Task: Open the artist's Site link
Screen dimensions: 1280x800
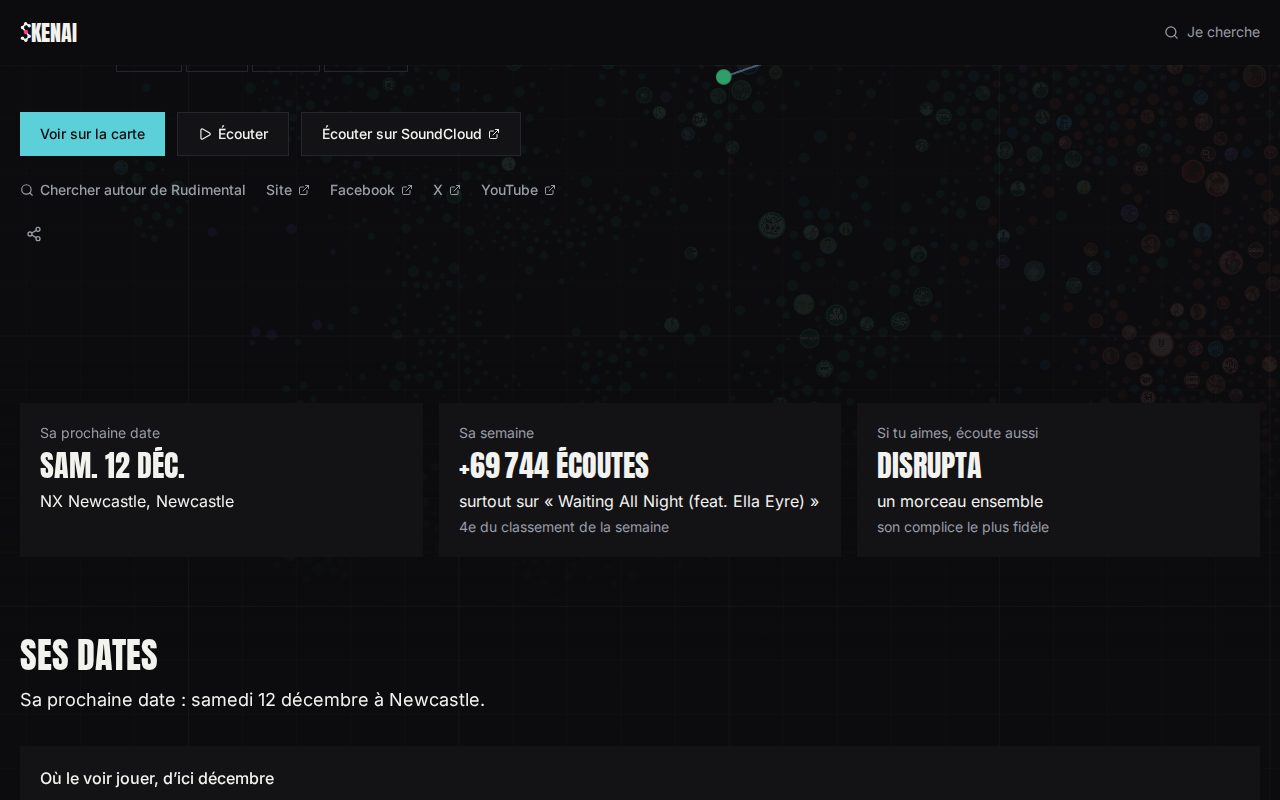Action: 288,190
